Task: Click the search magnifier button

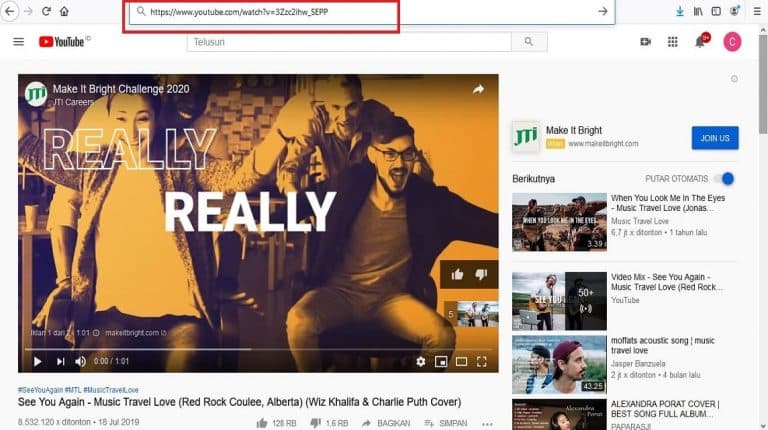Action: click(x=528, y=41)
